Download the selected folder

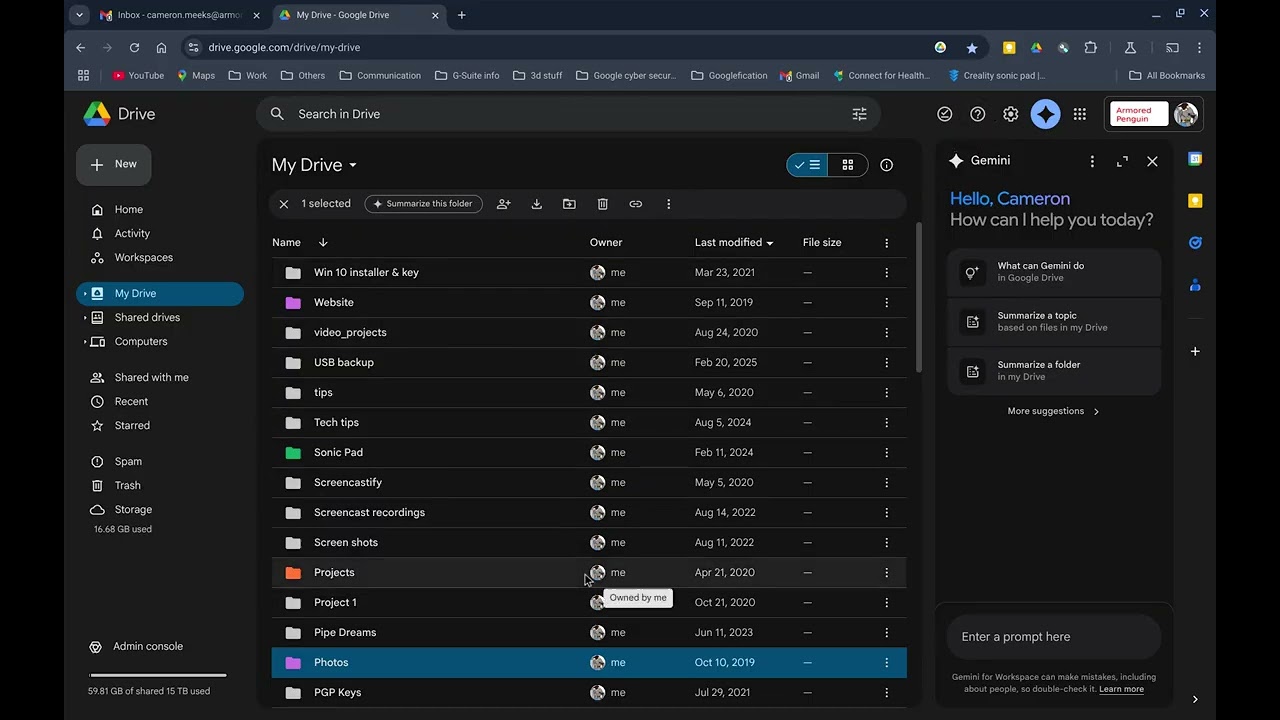(537, 204)
